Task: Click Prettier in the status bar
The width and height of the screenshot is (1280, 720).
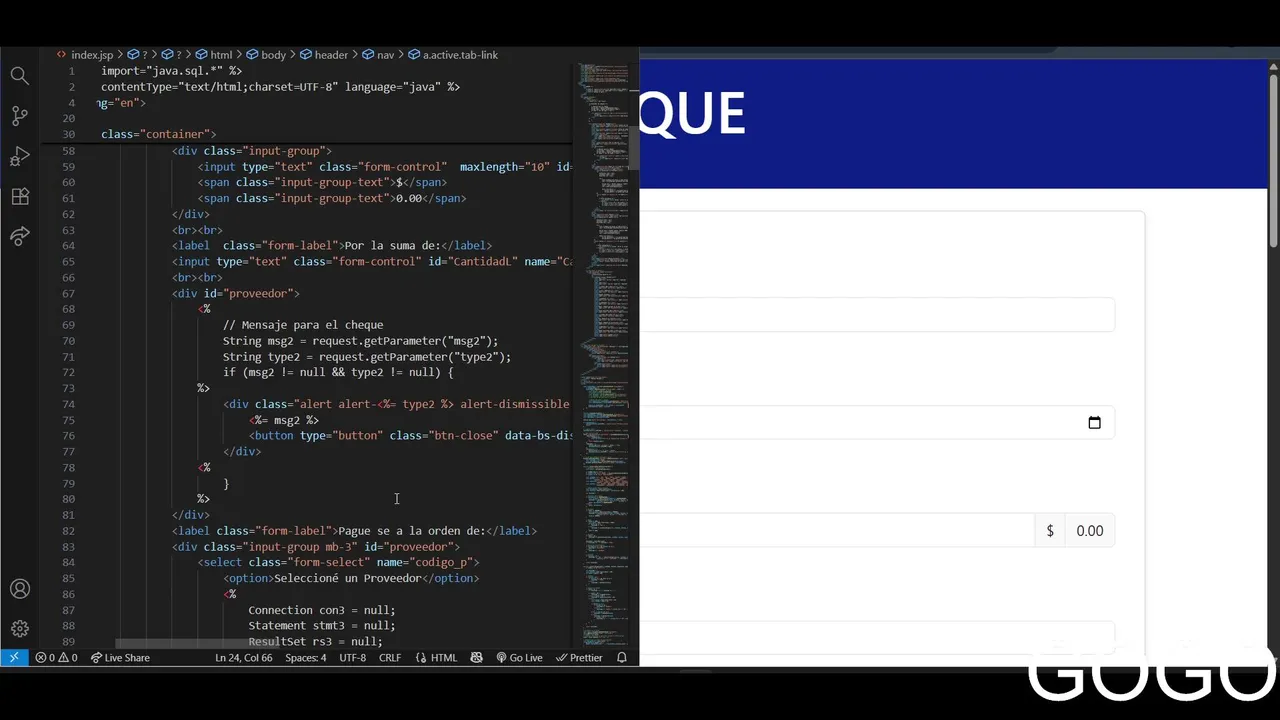Action: 579,658
